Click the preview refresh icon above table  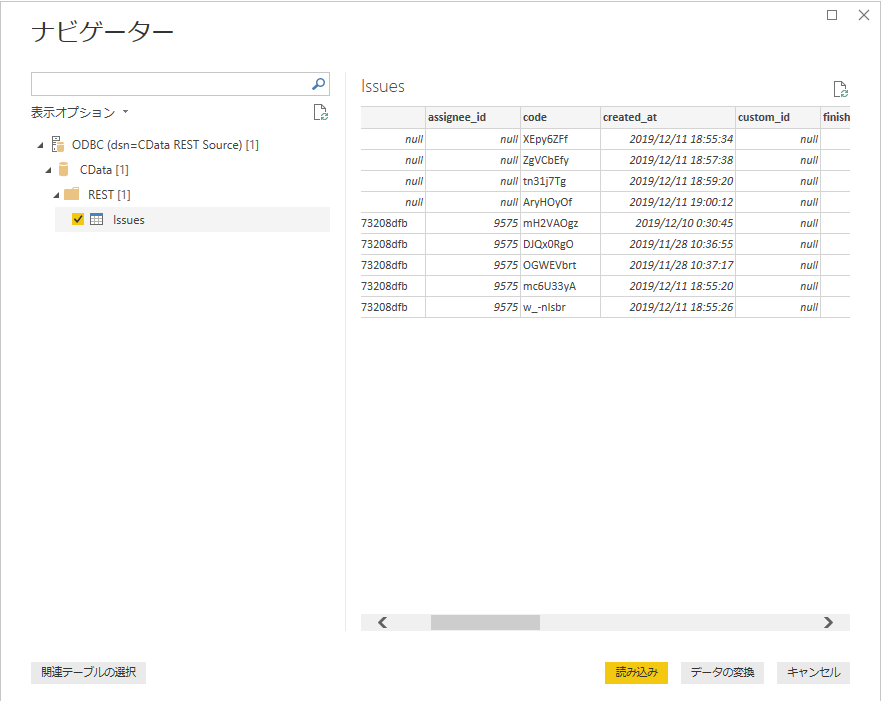click(x=840, y=89)
